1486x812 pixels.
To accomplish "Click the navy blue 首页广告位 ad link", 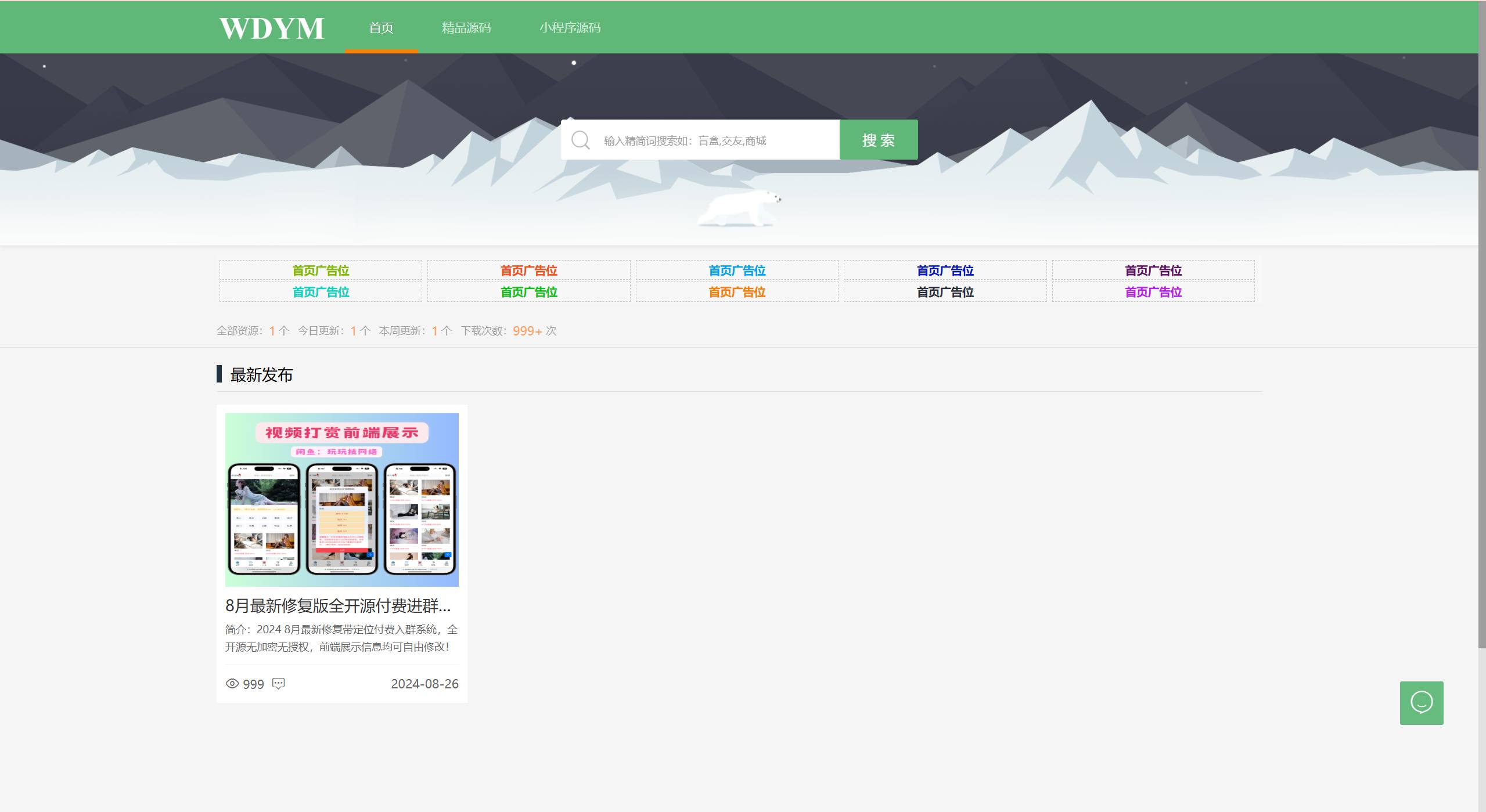I will coord(945,270).
